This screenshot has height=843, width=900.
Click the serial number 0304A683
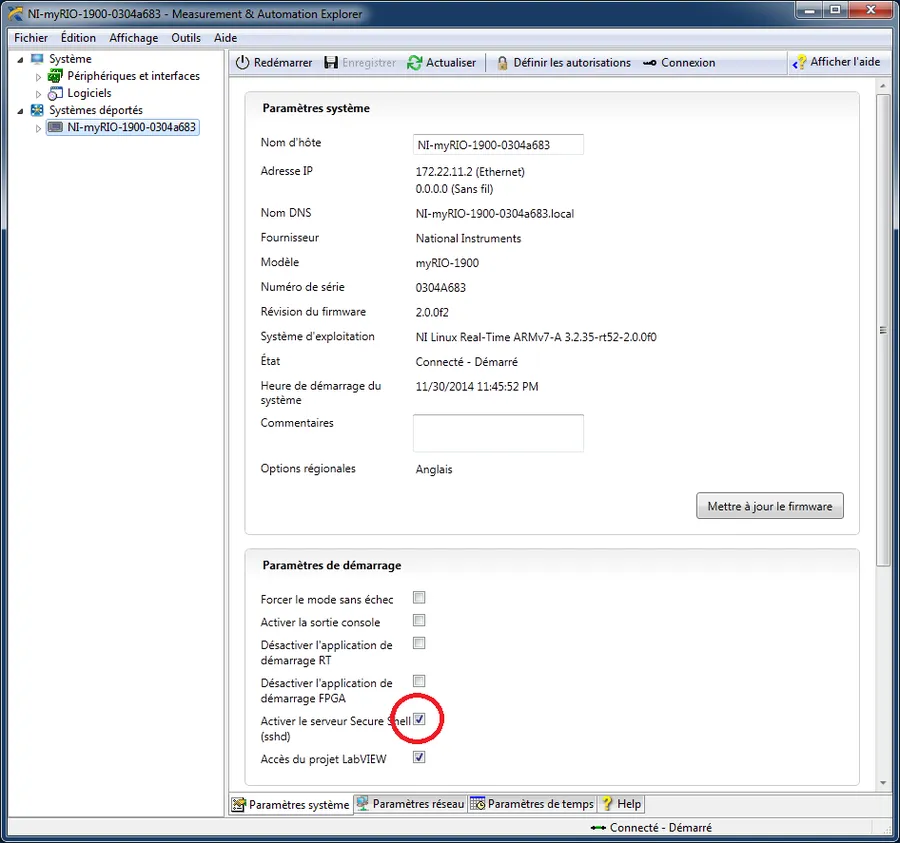(x=440, y=288)
